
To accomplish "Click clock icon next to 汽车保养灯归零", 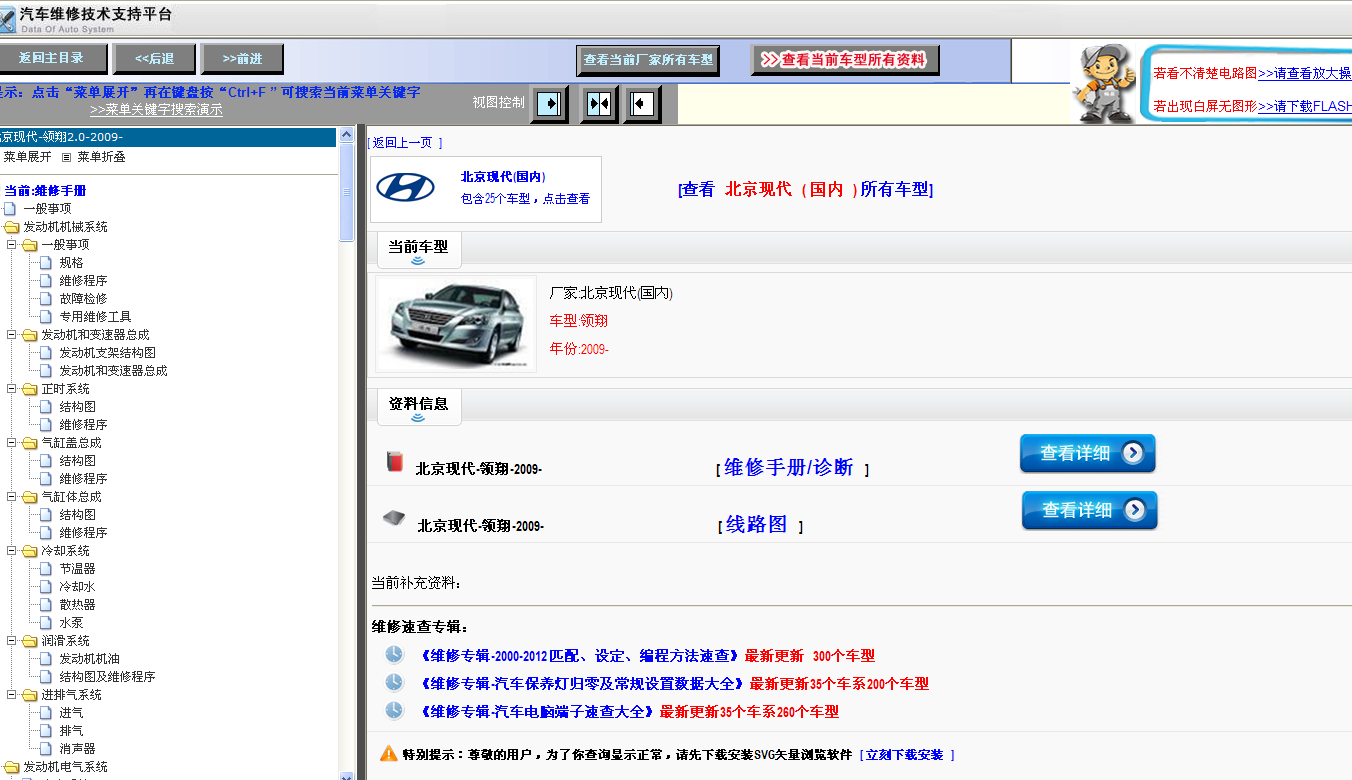I will click(x=394, y=682).
